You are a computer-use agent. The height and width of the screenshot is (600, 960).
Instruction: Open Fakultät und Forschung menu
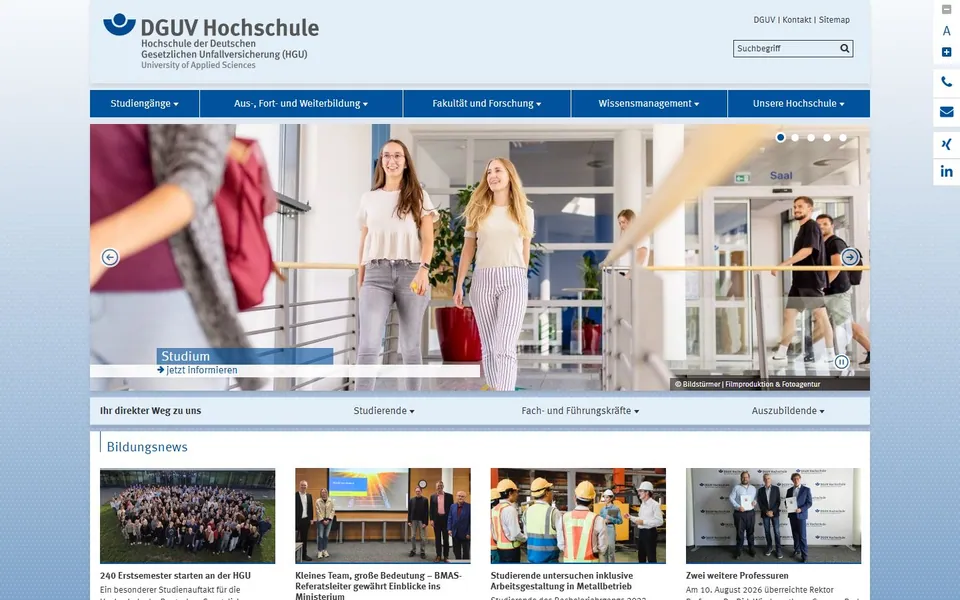coord(487,103)
